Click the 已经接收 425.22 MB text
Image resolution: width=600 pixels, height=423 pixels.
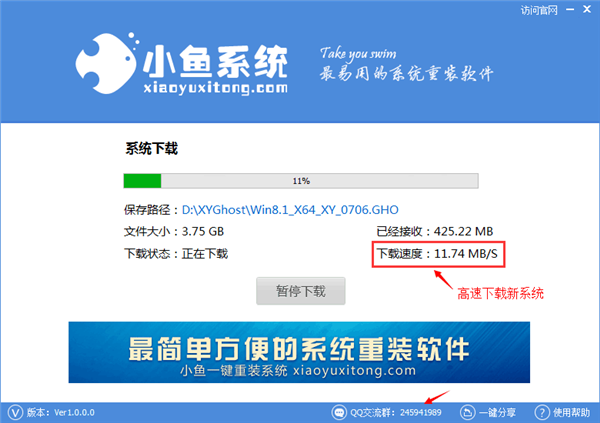click(435, 232)
